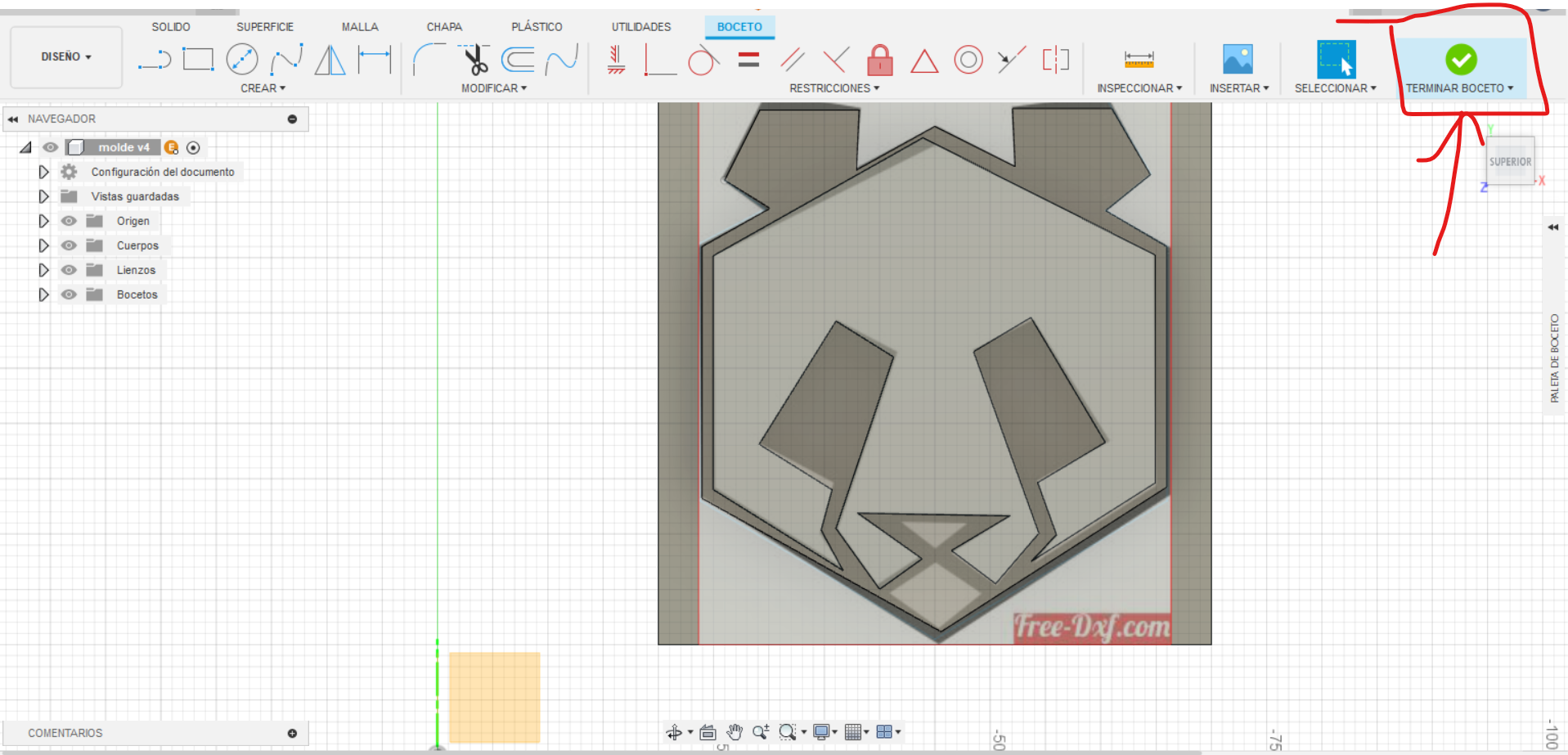The width and height of the screenshot is (1568, 755).
Task: Open the INSERTAR dropdown menu
Action: tap(1239, 88)
